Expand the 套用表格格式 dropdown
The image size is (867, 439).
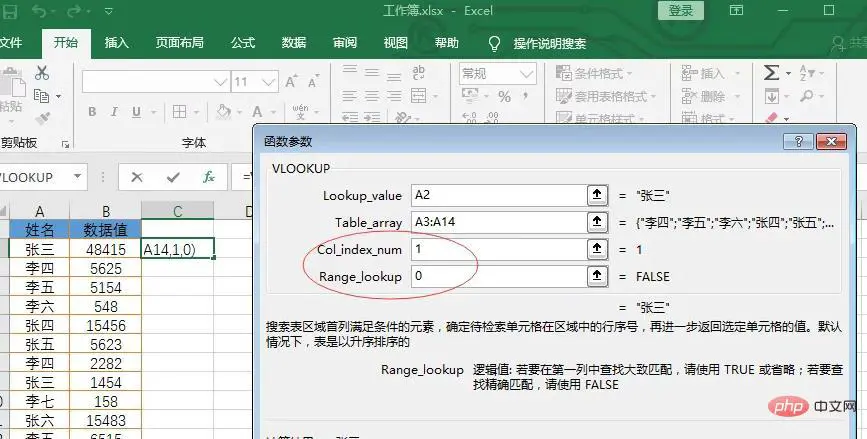point(654,96)
